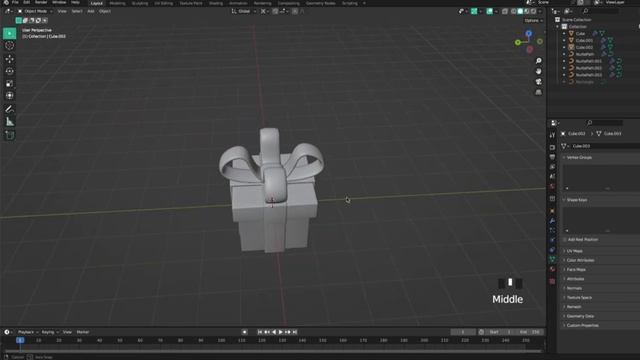
Task: Jump to the timeline start frame
Action: pyautogui.click(x=260, y=332)
